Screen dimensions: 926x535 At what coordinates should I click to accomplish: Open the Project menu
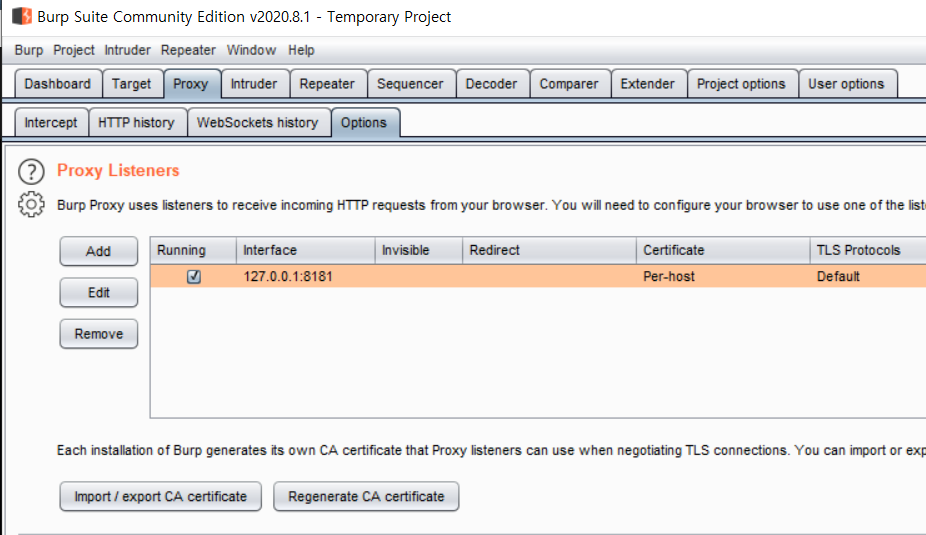tap(74, 50)
